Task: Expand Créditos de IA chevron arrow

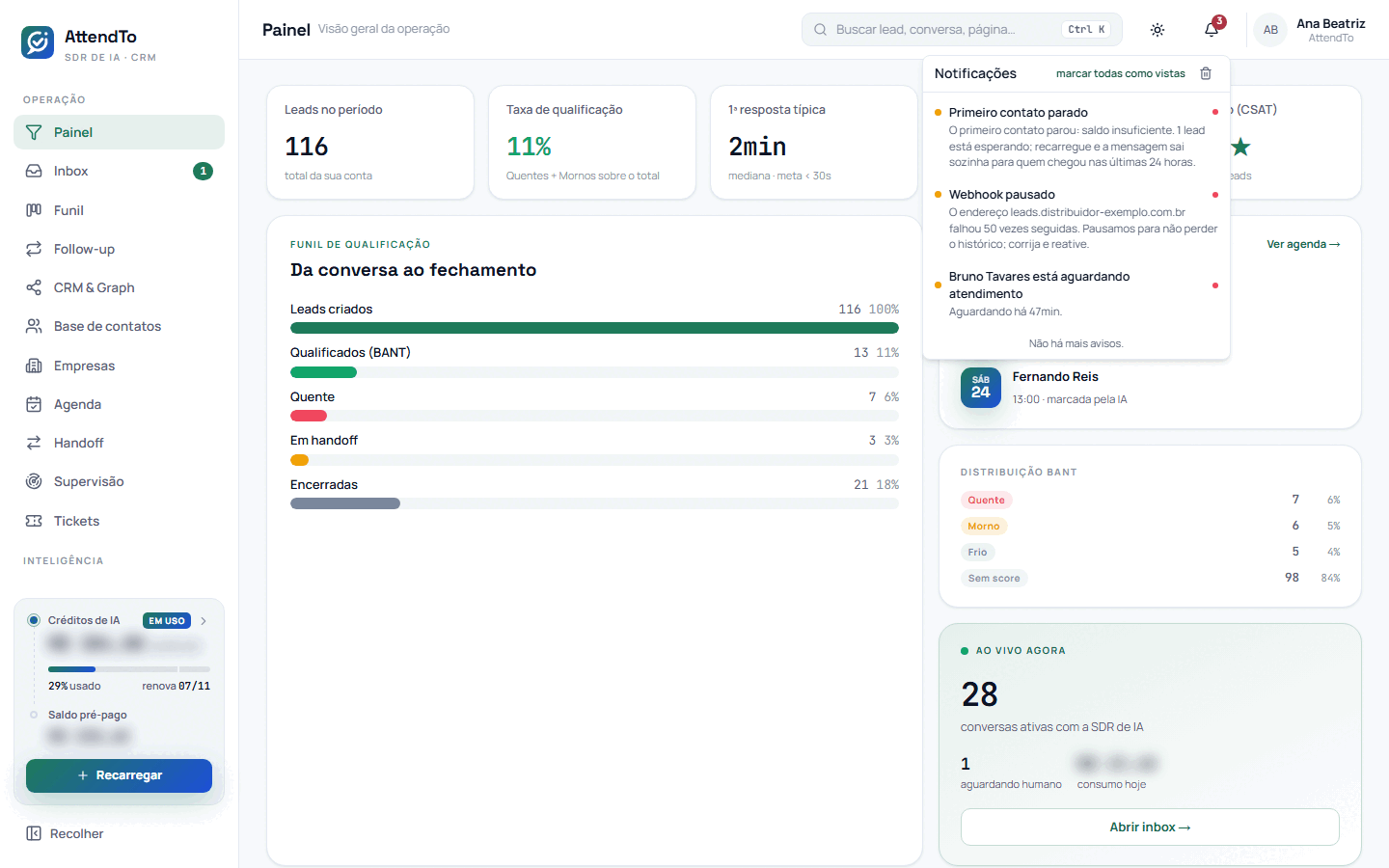Action: pyautogui.click(x=204, y=621)
